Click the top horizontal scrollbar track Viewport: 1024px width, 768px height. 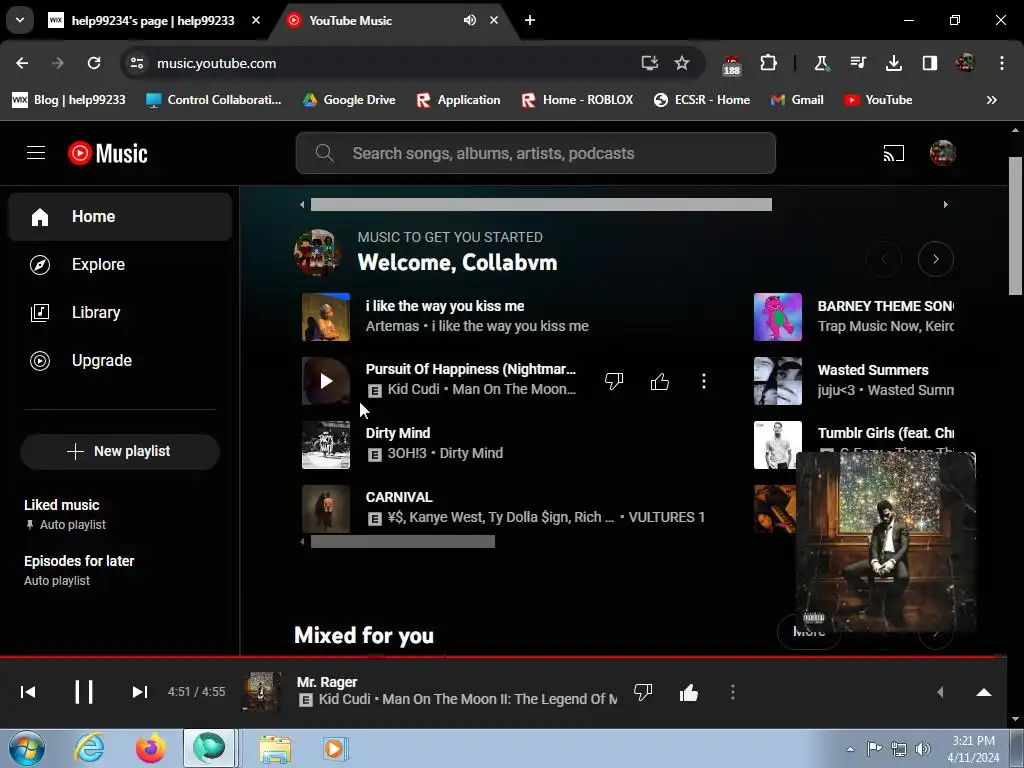[623, 204]
